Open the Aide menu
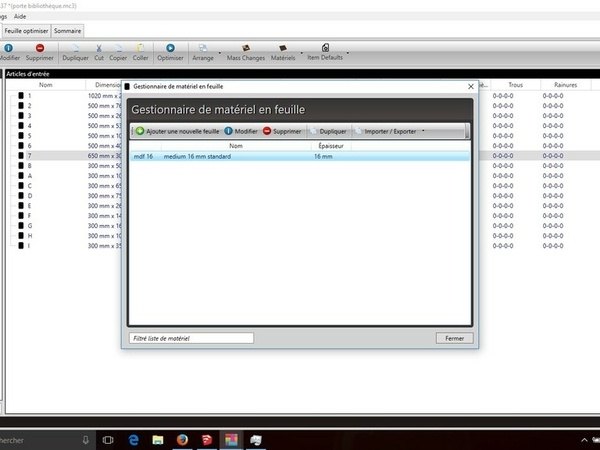Screen dimensions: 600x450 pos(21,16)
